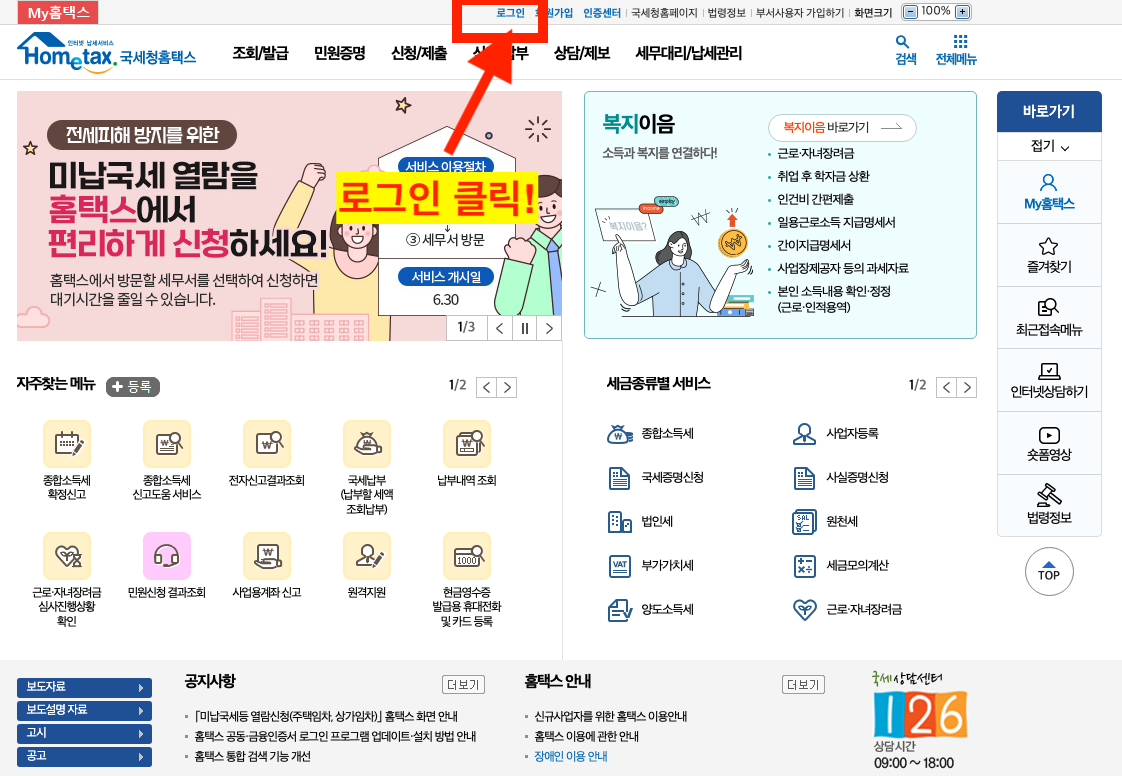Open the 민원증명 main menu
The width and height of the screenshot is (1122, 776).
(340, 53)
